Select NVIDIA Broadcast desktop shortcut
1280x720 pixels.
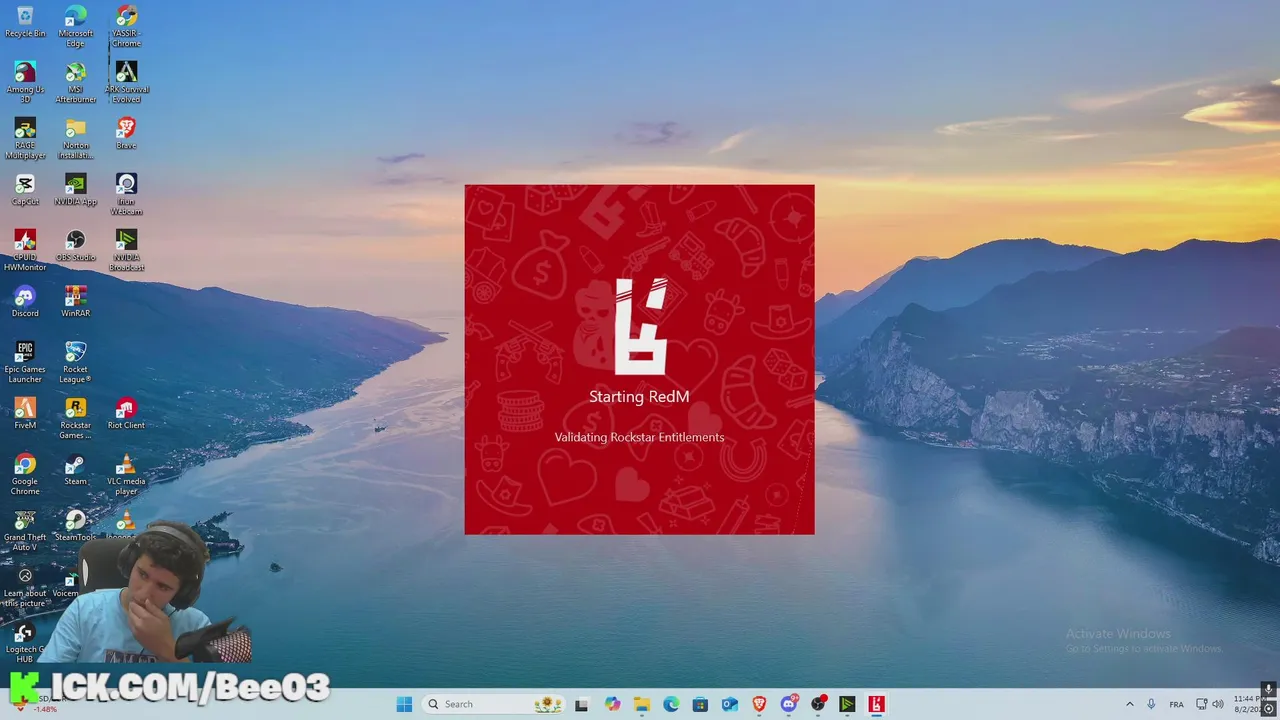126,250
